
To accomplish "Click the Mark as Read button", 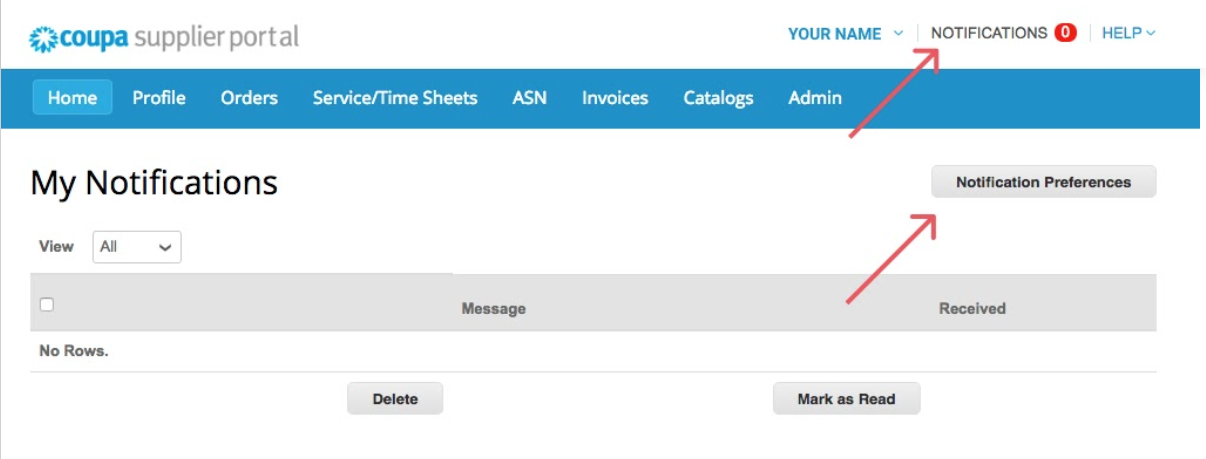I will 846,399.
